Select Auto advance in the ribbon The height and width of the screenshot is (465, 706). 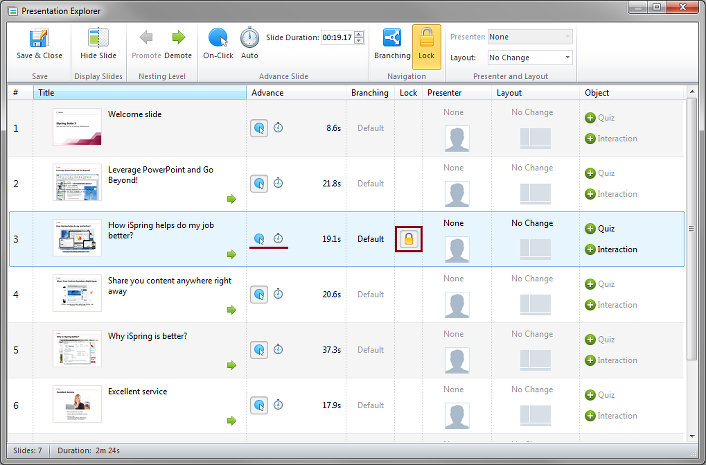[x=249, y=44]
